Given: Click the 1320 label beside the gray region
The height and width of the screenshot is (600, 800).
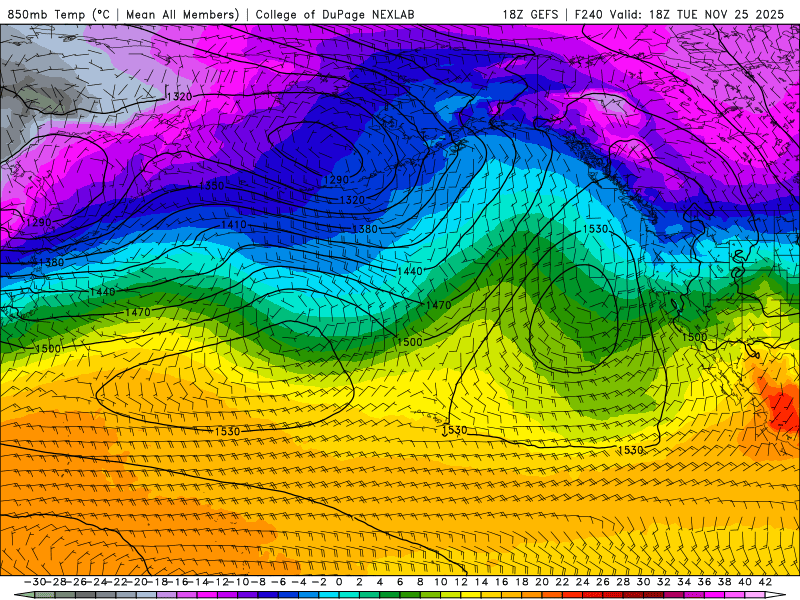Looking at the screenshot, I should [179, 96].
